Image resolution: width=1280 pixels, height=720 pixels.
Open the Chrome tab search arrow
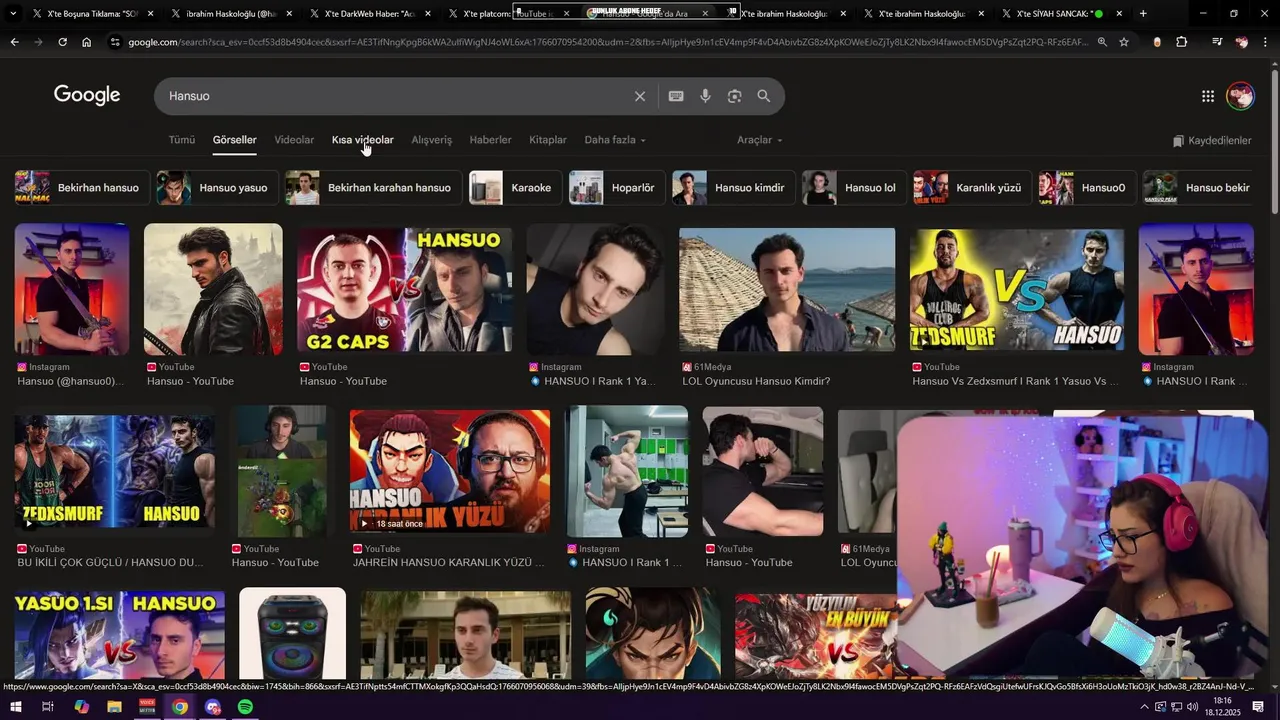(13, 14)
